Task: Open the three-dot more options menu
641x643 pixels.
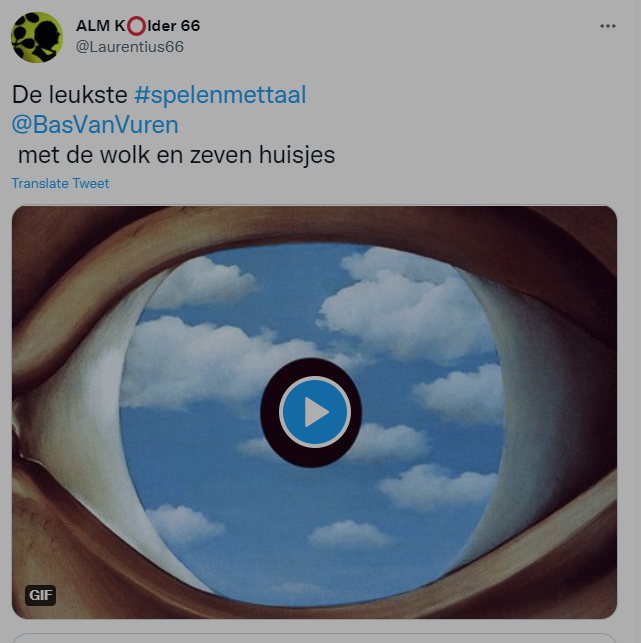Action: pos(607,26)
